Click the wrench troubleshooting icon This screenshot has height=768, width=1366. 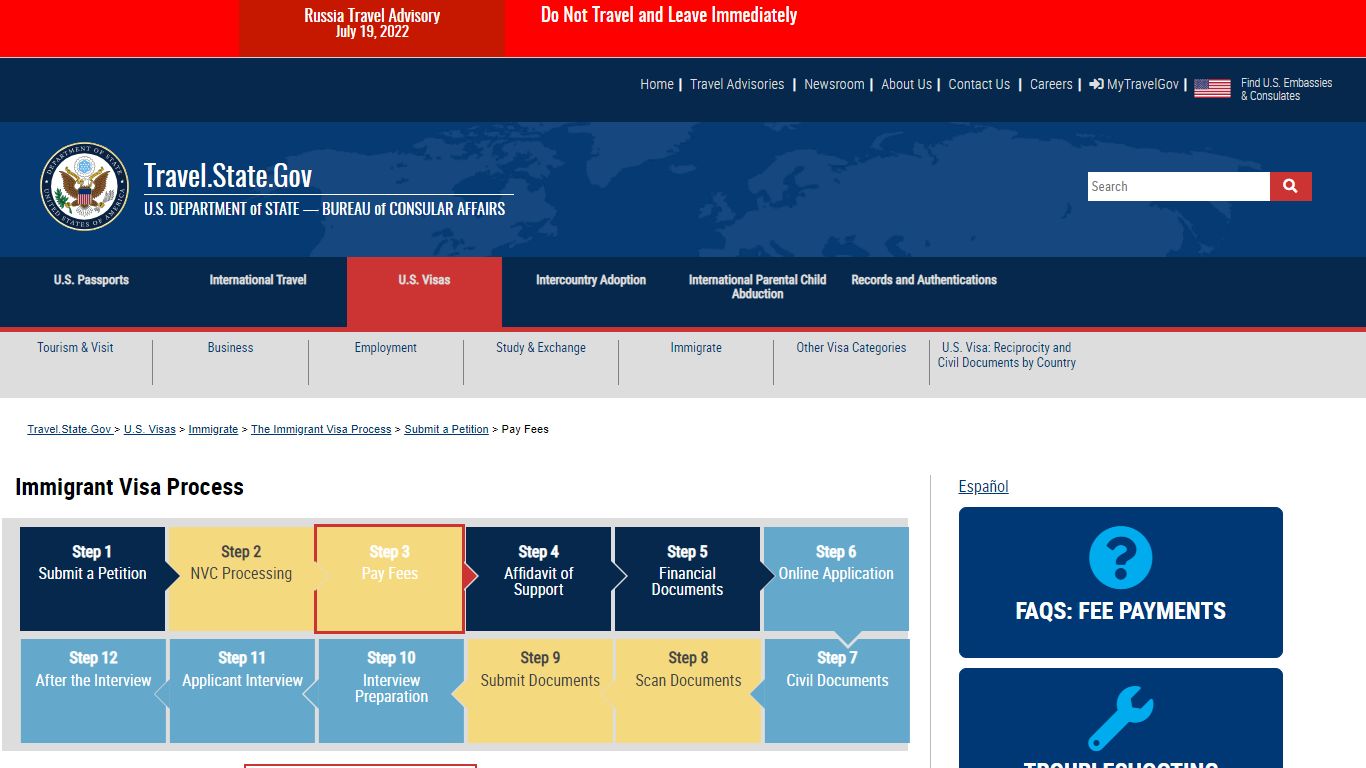[x=1120, y=718]
